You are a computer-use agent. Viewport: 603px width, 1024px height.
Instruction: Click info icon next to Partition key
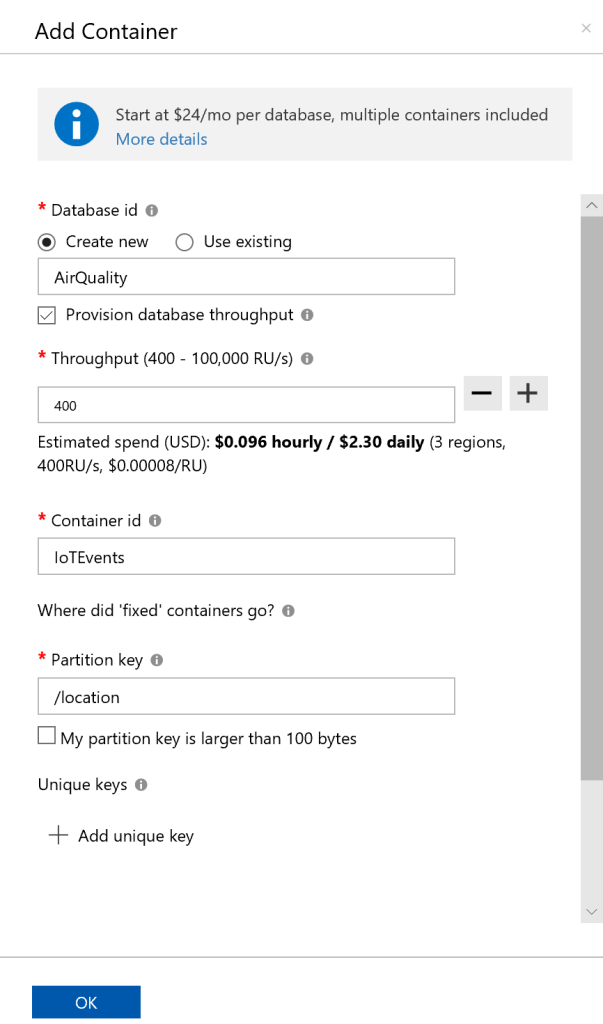click(x=157, y=661)
